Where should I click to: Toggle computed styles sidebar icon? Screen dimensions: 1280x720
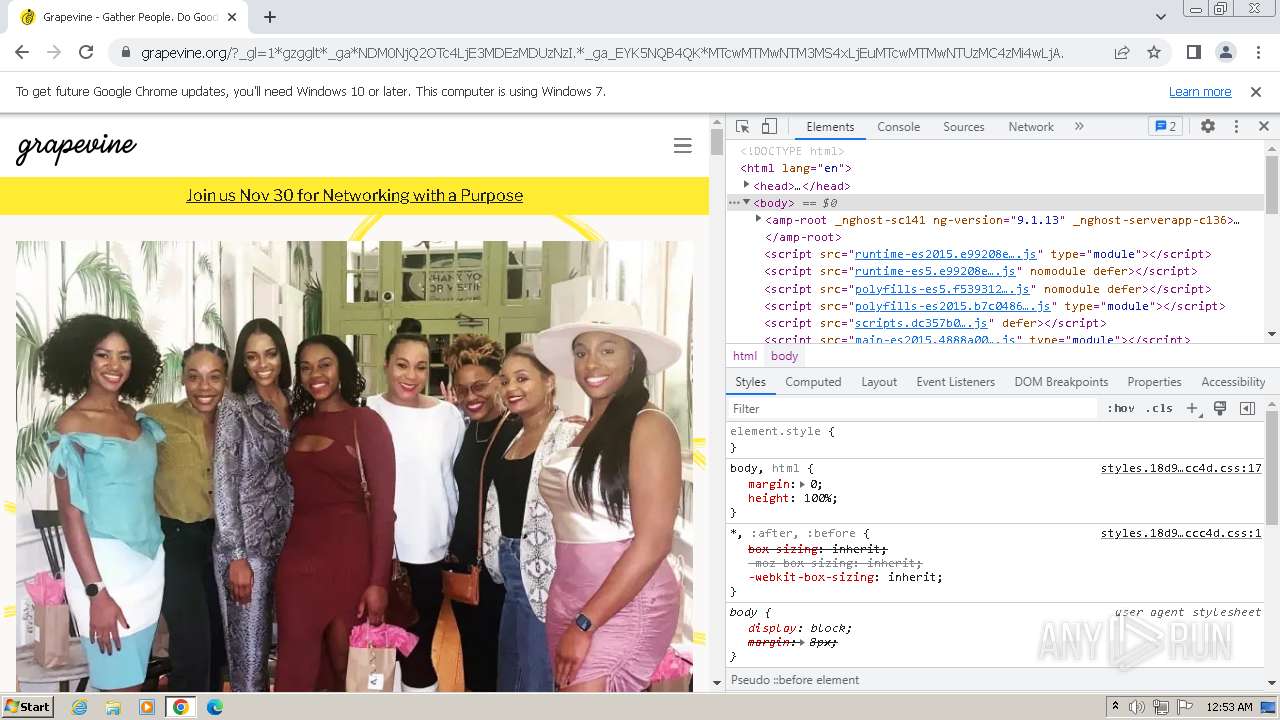pos(1247,409)
